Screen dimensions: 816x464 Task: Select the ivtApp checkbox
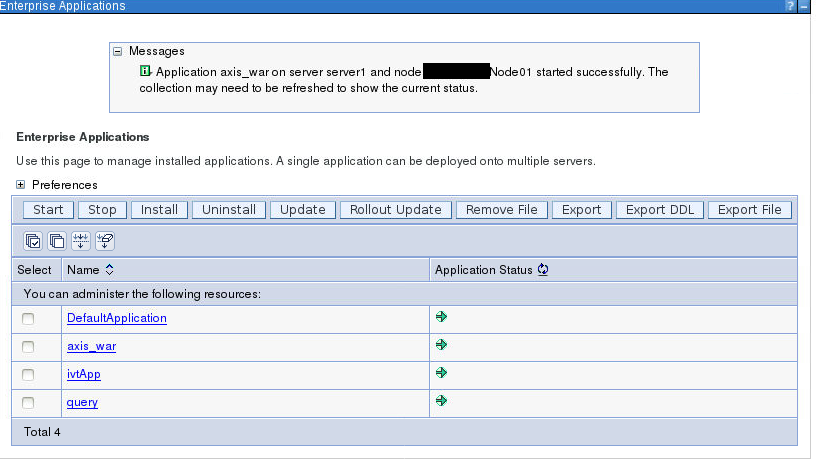pos(28,375)
